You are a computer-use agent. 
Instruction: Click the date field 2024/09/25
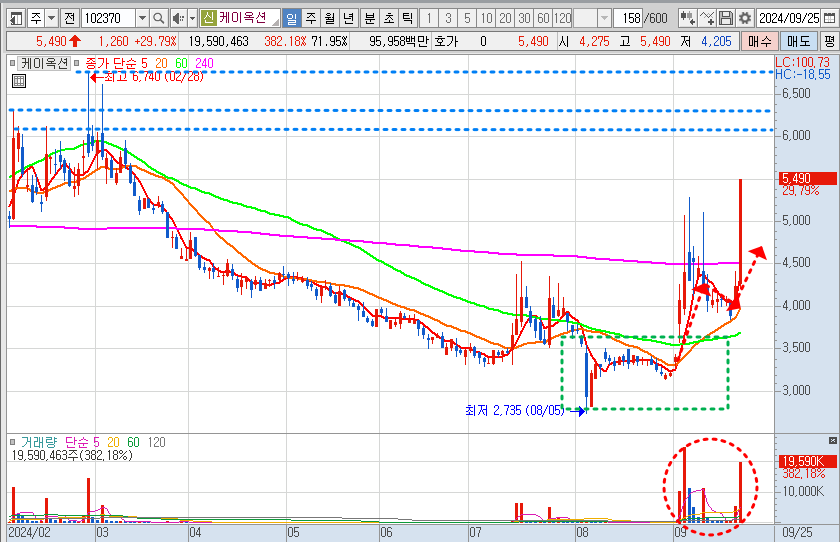[789, 19]
